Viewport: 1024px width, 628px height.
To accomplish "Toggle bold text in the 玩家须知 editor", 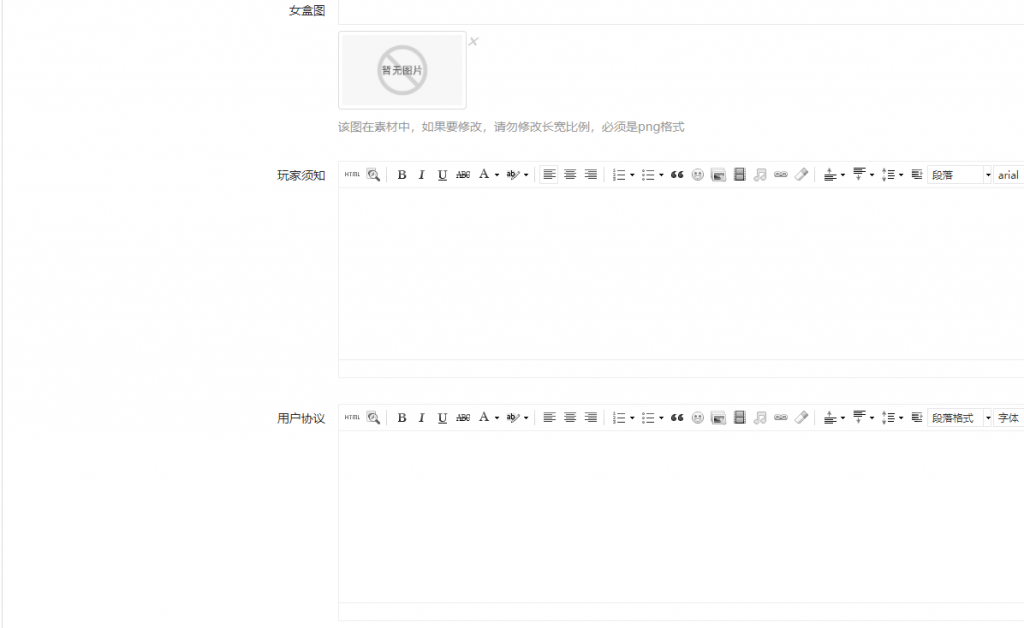I will [x=400, y=175].
